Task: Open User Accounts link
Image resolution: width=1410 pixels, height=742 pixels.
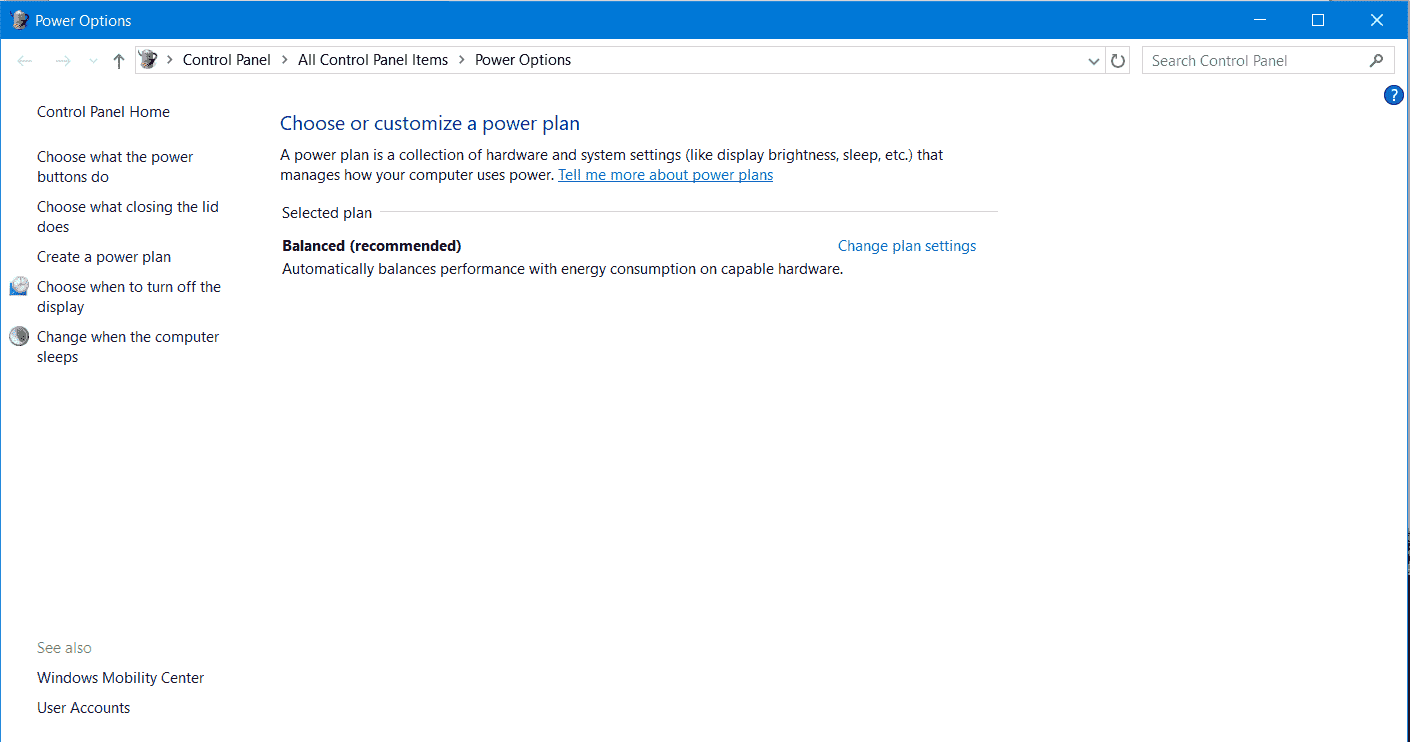Action: [x=84, y=708]
